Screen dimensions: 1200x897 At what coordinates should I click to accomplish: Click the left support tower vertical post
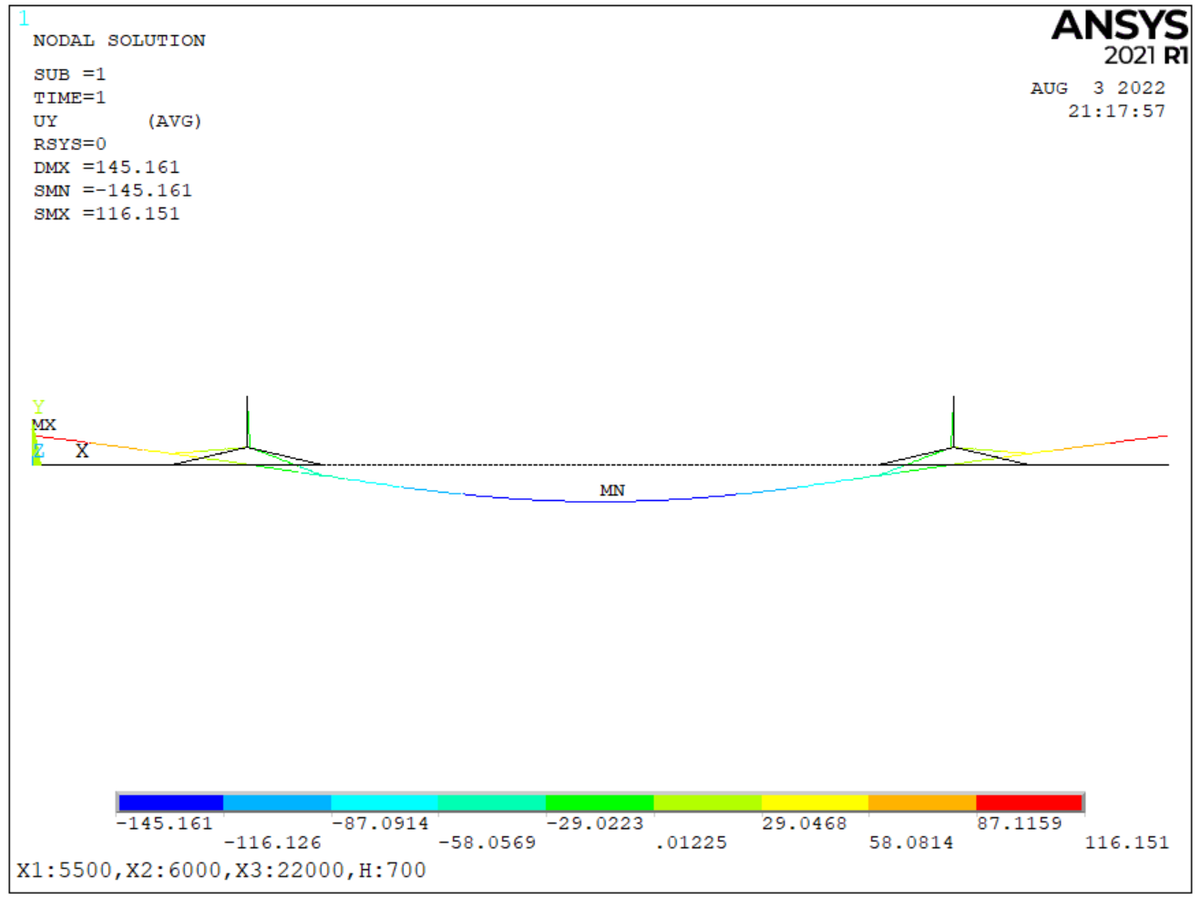pos(248,421)
